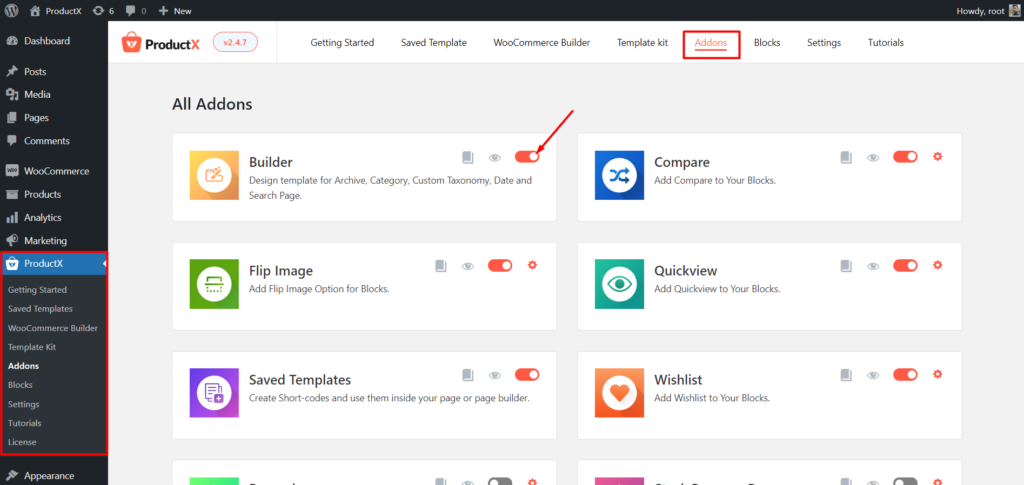Open Compare addon settings gear
Viewport: 1024px width, 485px height.
(938, 157)
